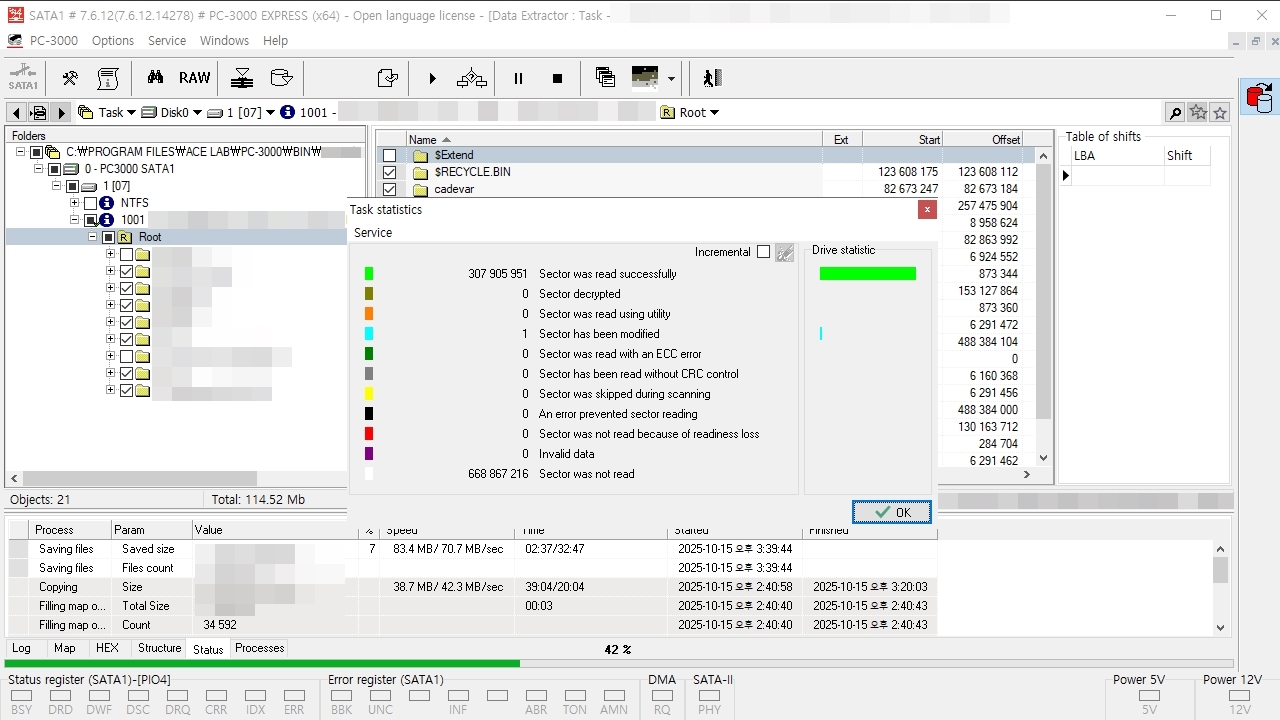The image size is (1280, 720).
Task: Collapse the Root tree node
Action: tap(93, 237)
